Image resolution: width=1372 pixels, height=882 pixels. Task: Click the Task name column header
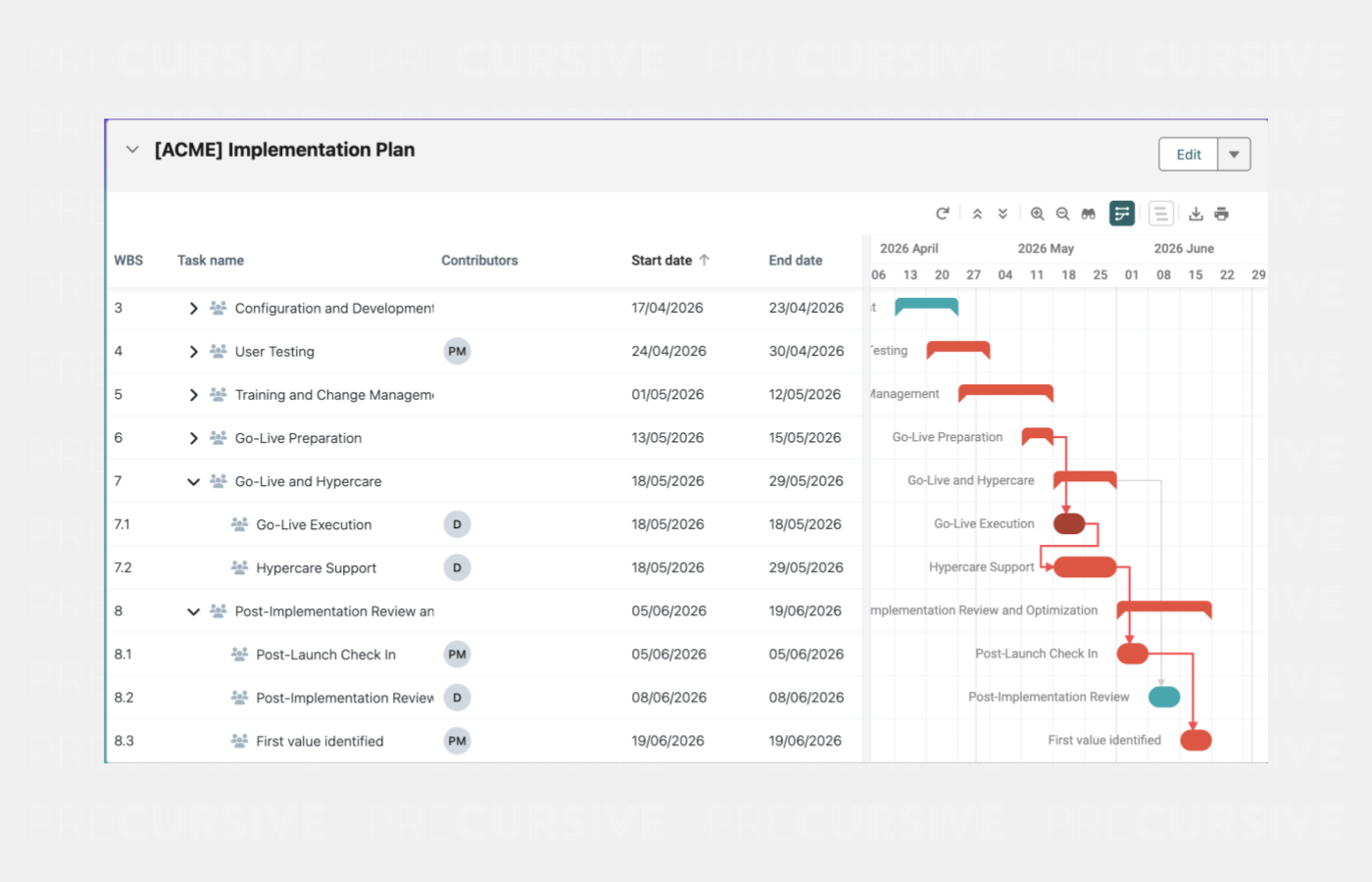coord(211,261)
